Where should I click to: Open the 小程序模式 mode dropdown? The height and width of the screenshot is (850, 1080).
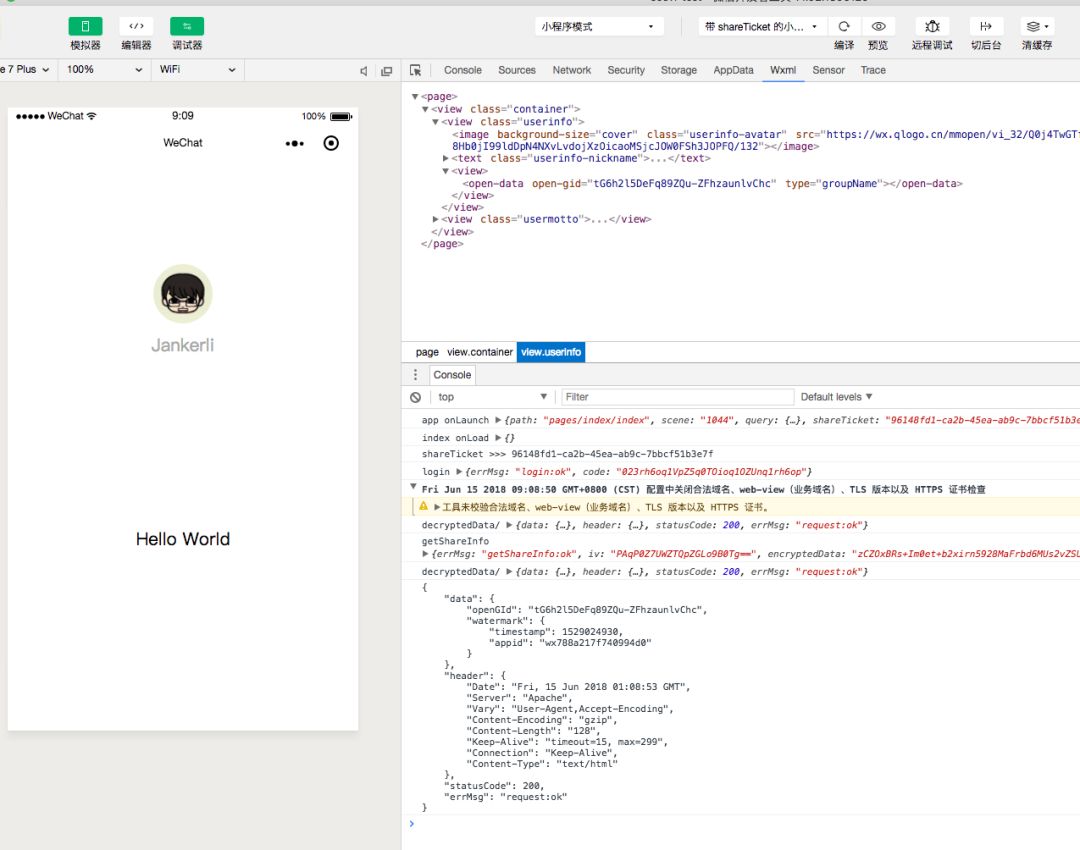599,27
